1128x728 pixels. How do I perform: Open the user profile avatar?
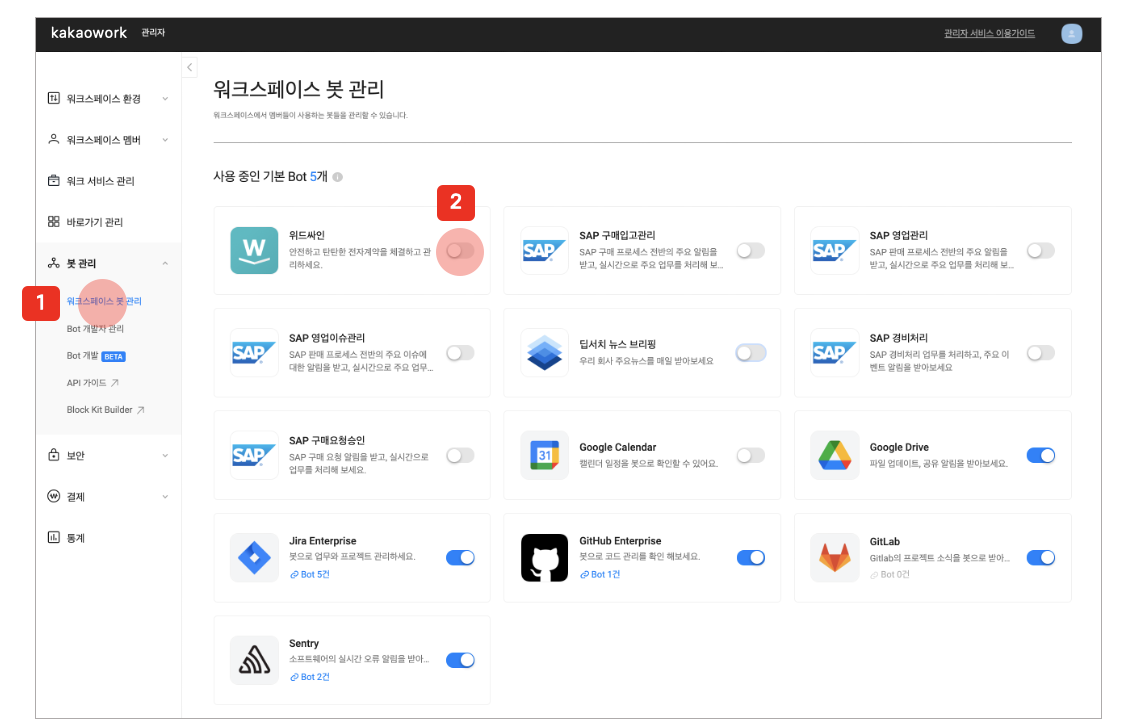point(1071,33)
